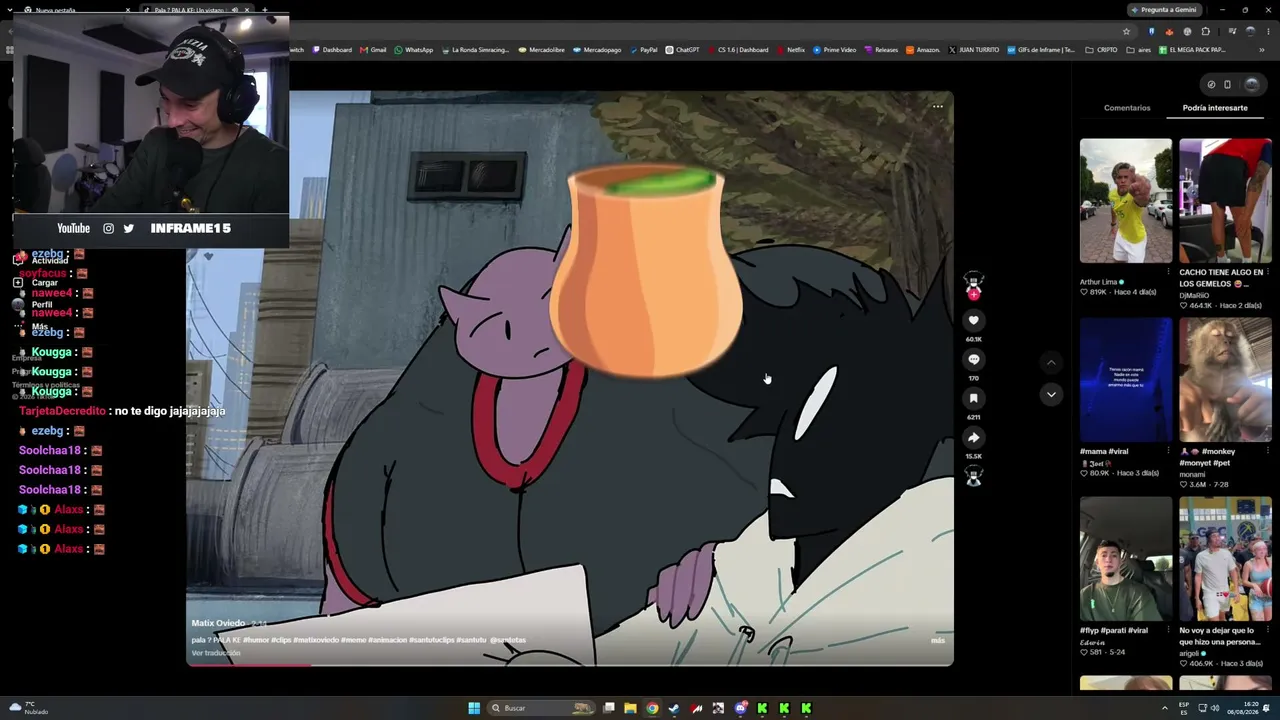Viewport: 1280px width, 720px height.
Task: Open the La Ronda Simracing bookmark
Action: tap(475, 50)
